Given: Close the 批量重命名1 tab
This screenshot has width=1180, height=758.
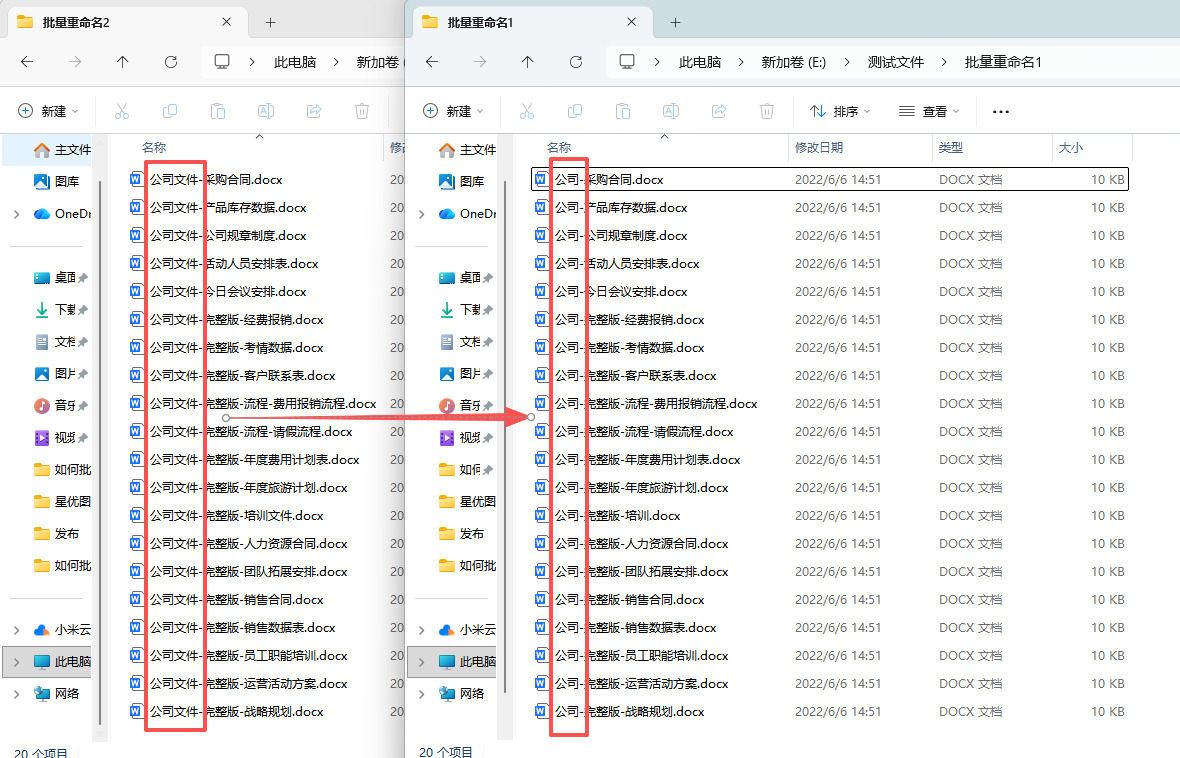Looking at the screenshot, I should tap(631, 23).
